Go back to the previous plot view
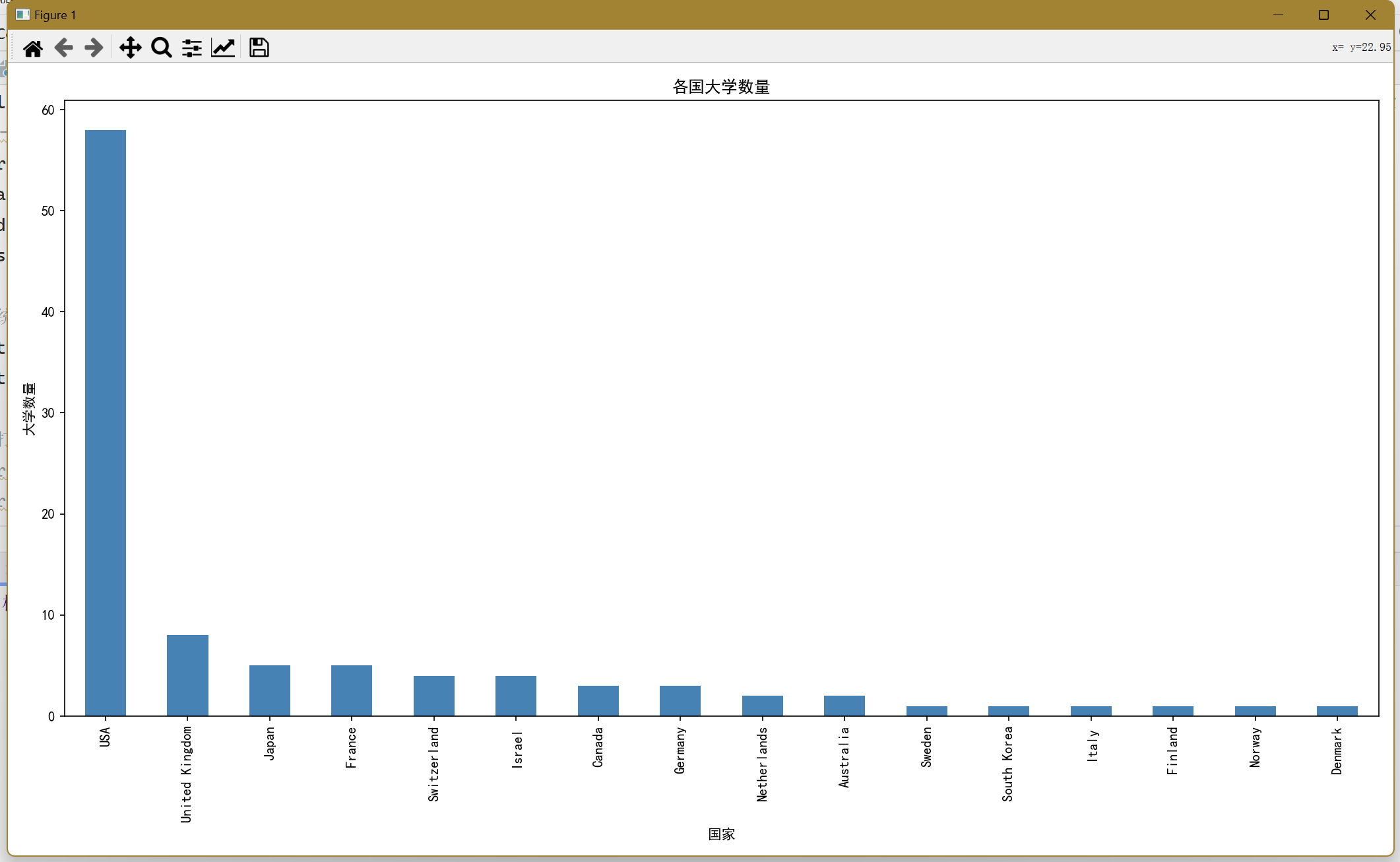This screenshot has height=862, width=1400. click(63, 48)
